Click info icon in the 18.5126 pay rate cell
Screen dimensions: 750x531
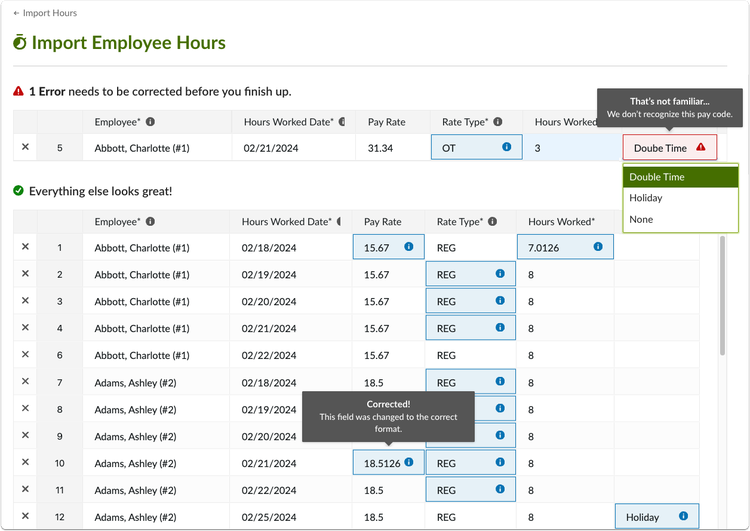(408, 462)
